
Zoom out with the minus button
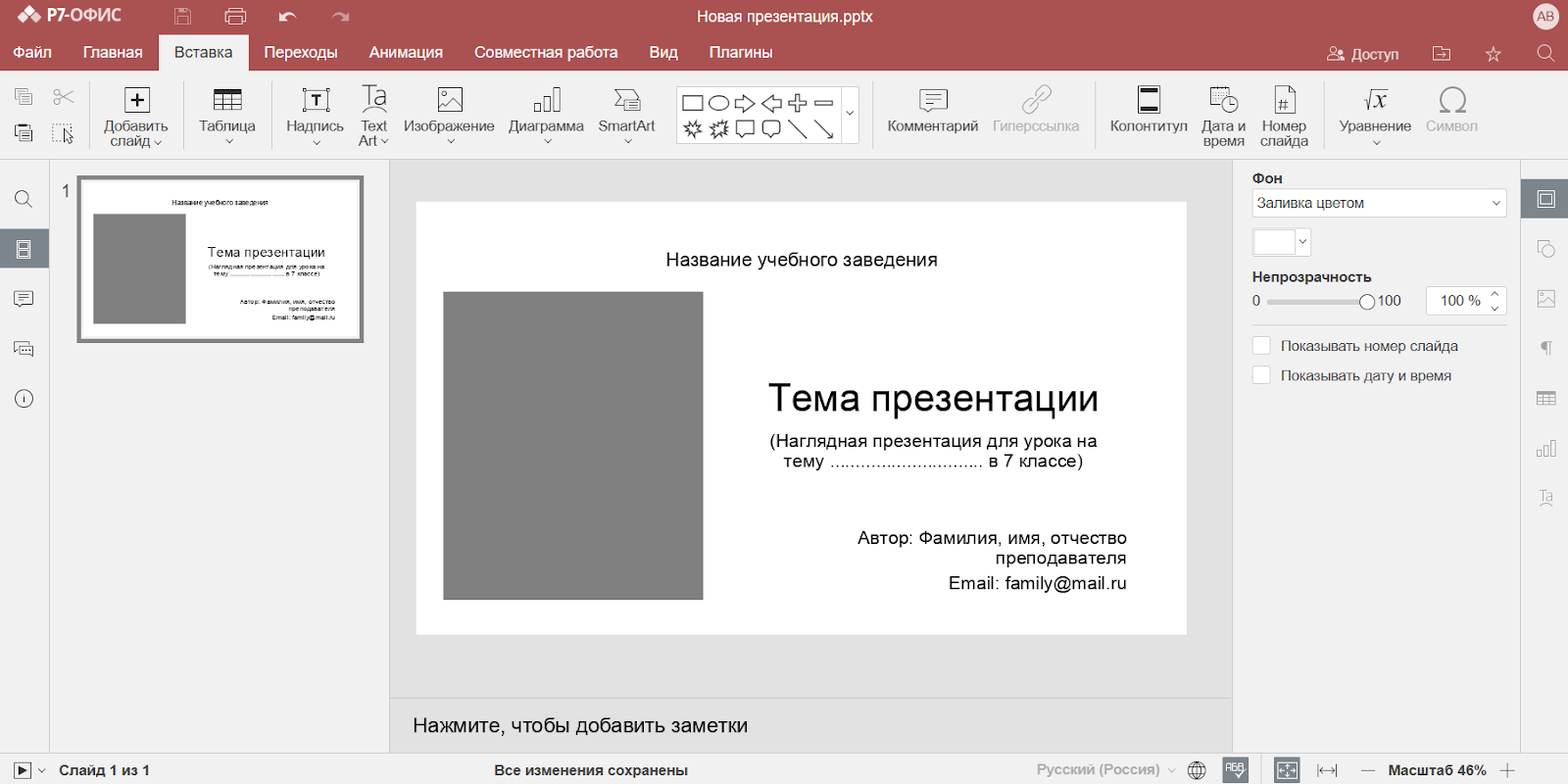(x=1368, y=770)
